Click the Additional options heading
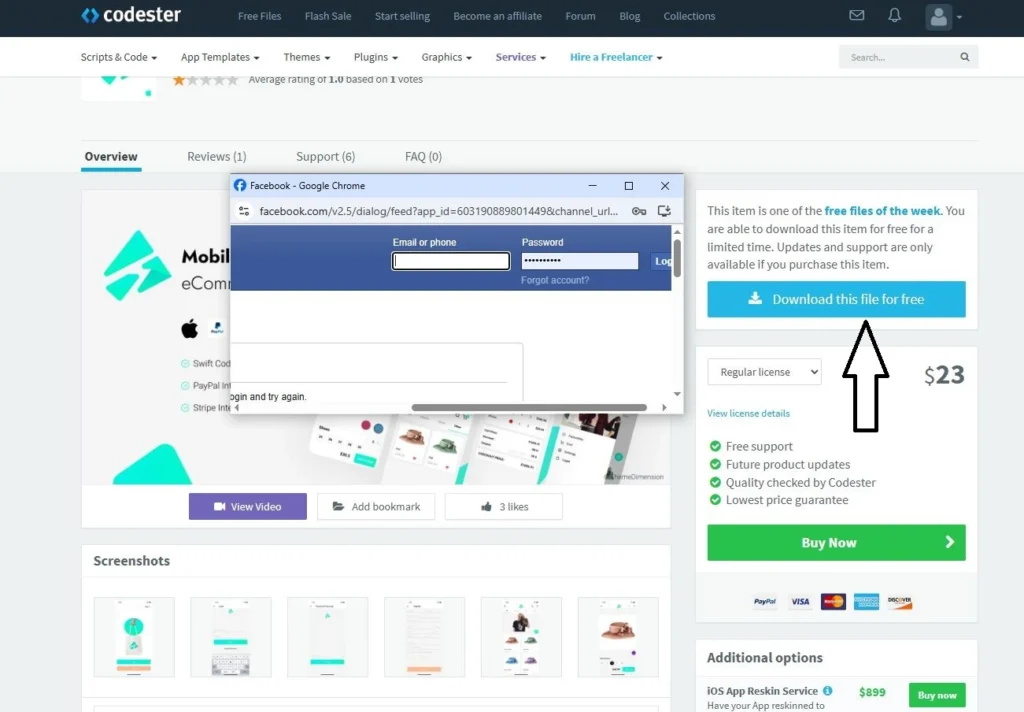Screen dimensions: 1024x712 tap(765, 658)
